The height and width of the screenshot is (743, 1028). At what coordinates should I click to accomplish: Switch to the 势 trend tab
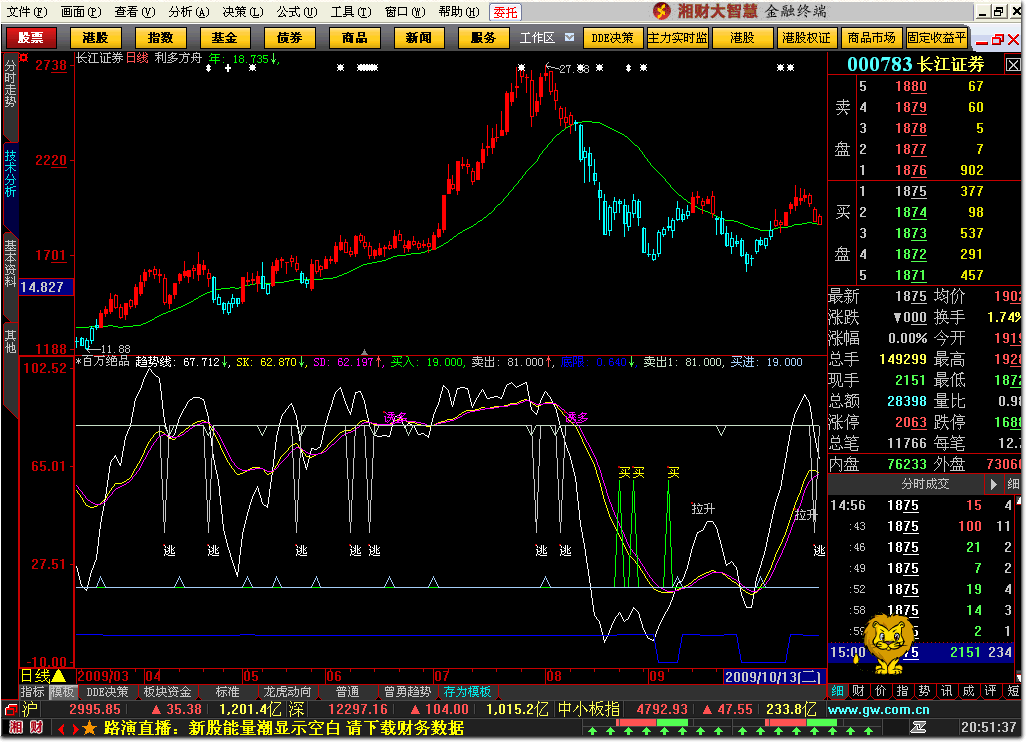pyautogui.click(x=924, y=691)
